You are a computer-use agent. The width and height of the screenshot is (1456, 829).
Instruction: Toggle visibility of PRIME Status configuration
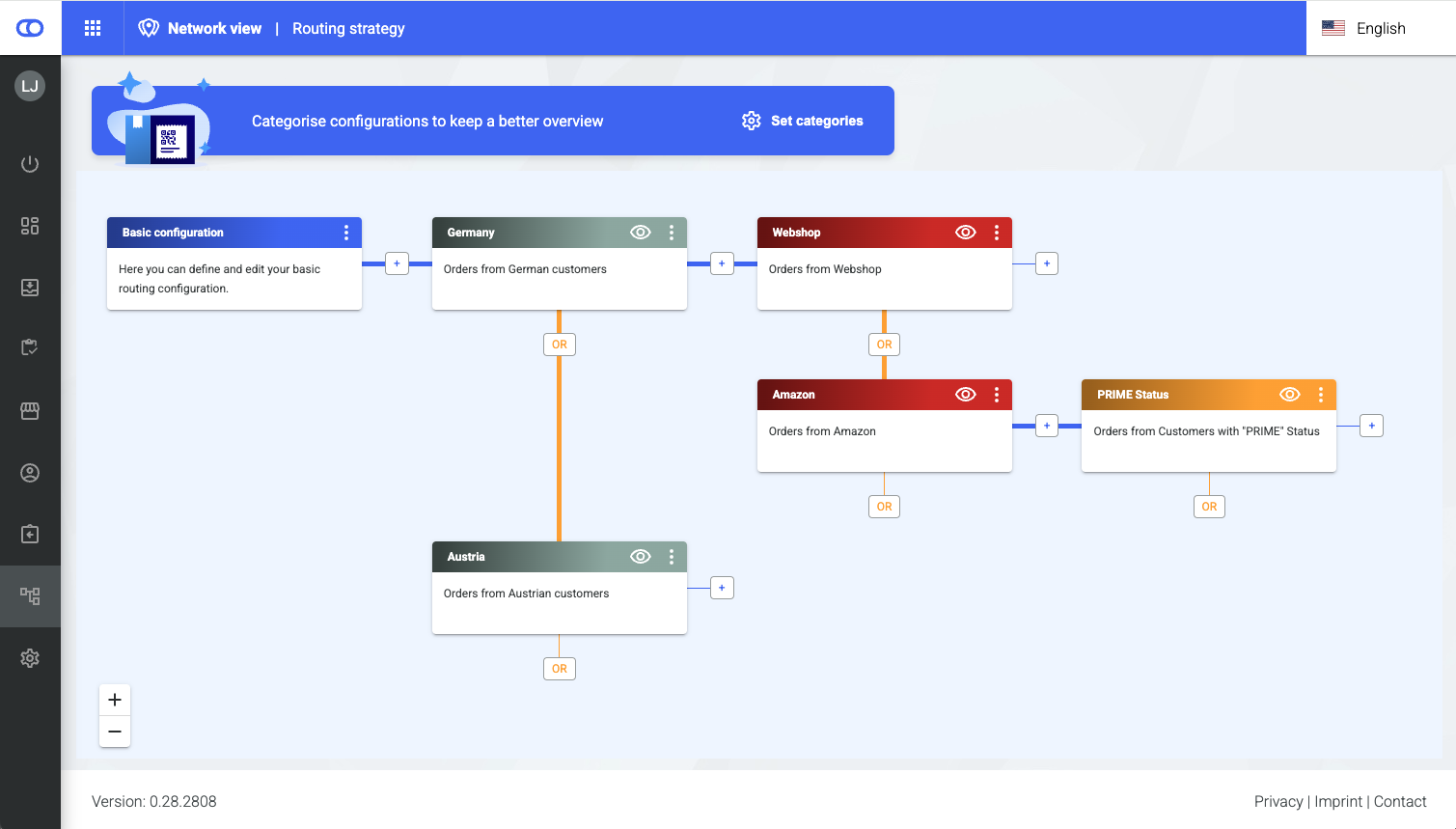[1290, 395]
